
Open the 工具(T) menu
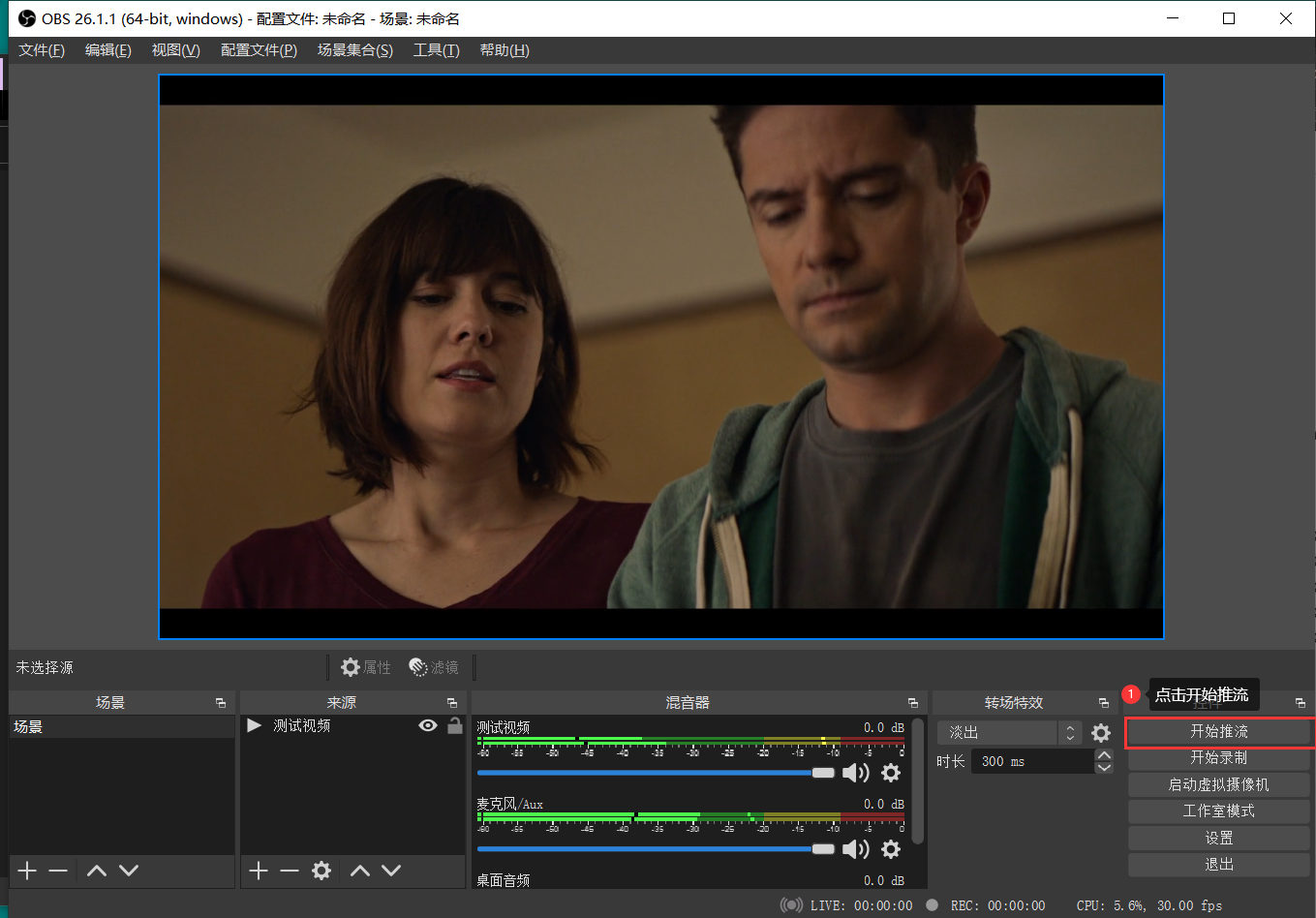click(437, 50)
